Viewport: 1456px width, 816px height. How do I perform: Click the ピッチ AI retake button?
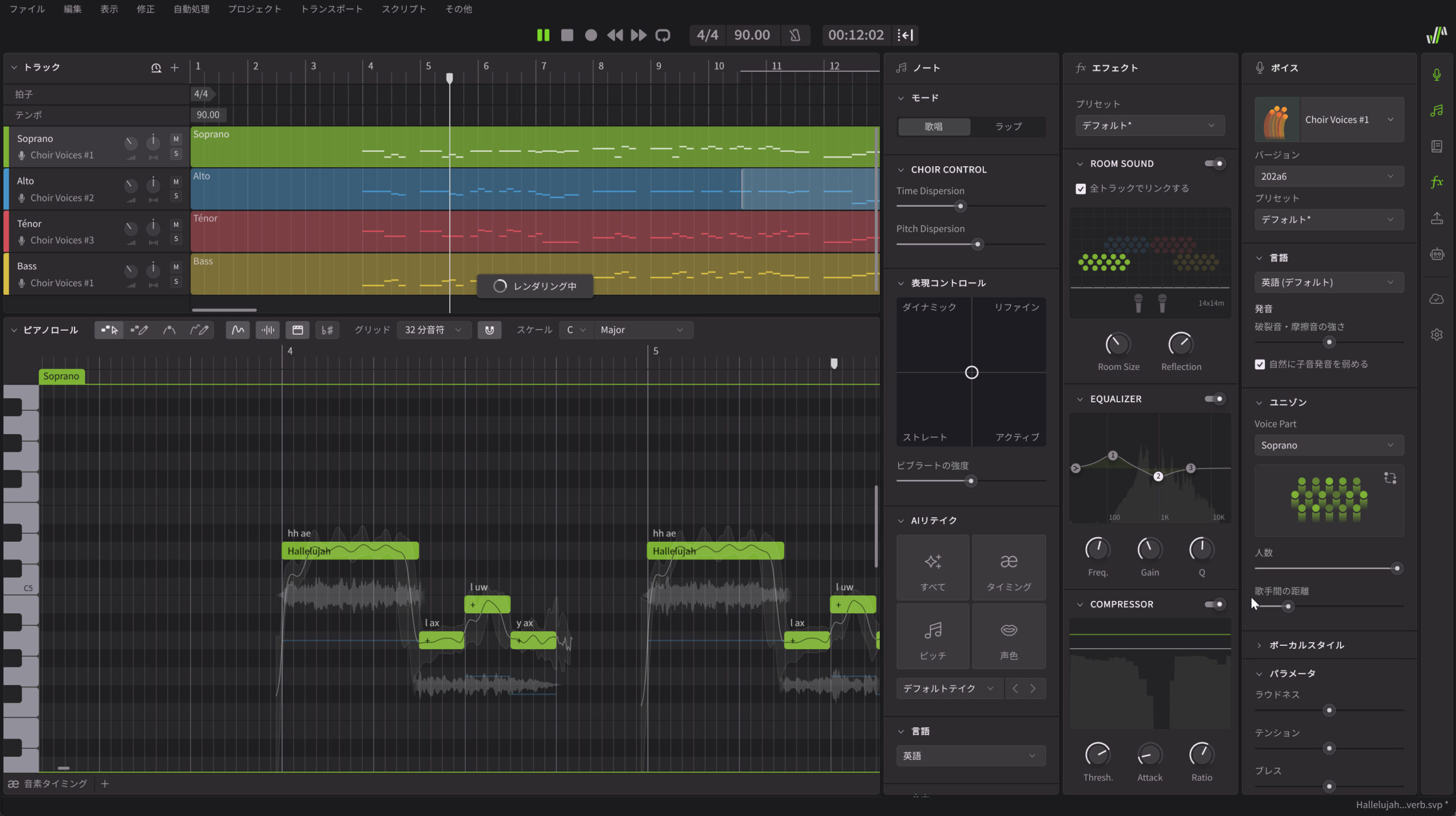pyautogui.click(x=933, y=637)
